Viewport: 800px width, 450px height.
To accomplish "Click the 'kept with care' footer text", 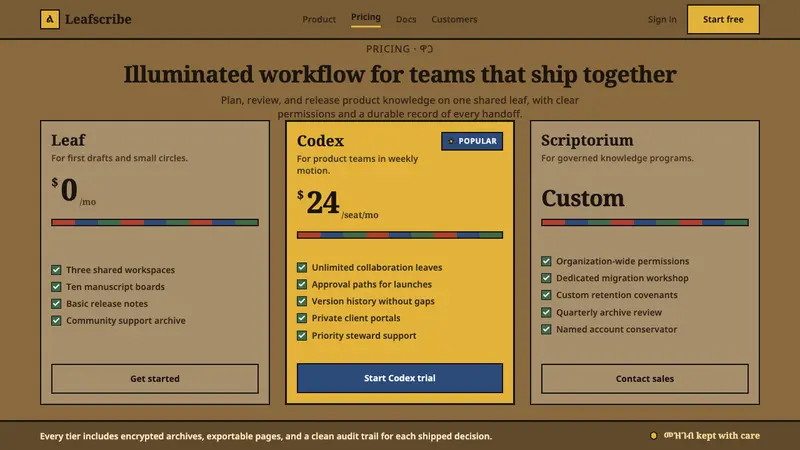I will [728, 436].
